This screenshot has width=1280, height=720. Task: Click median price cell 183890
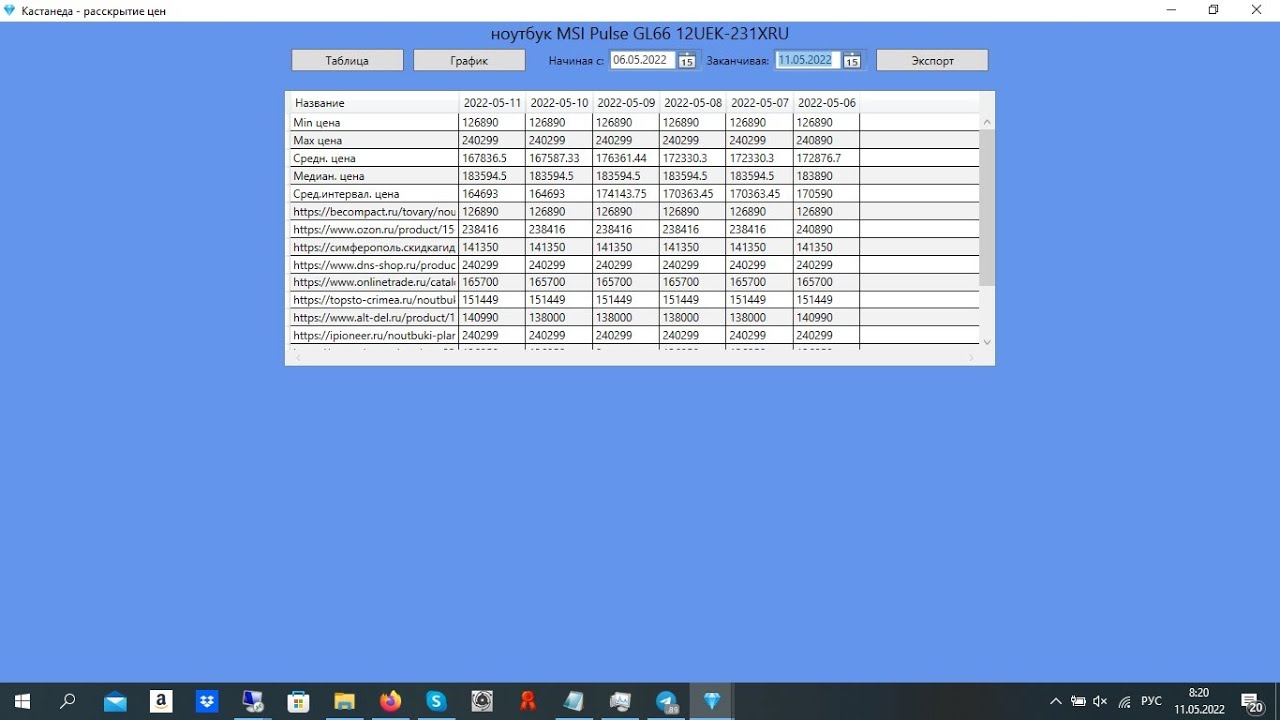827,176
